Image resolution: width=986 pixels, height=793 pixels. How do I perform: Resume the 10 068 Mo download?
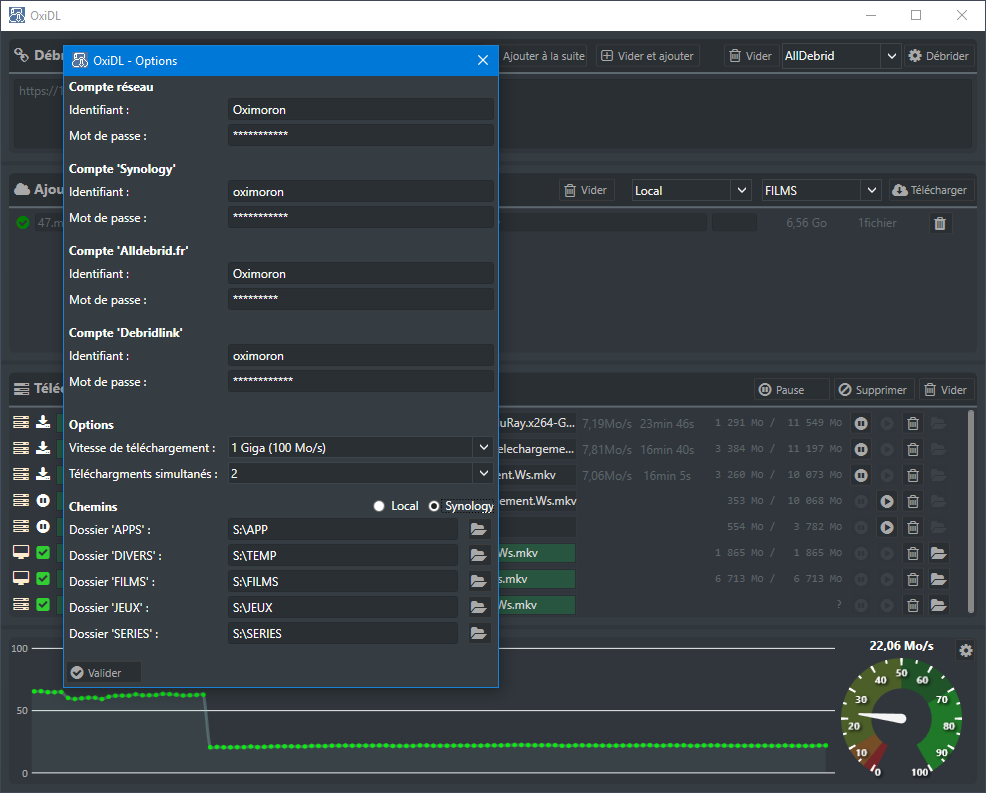point(887,501)
